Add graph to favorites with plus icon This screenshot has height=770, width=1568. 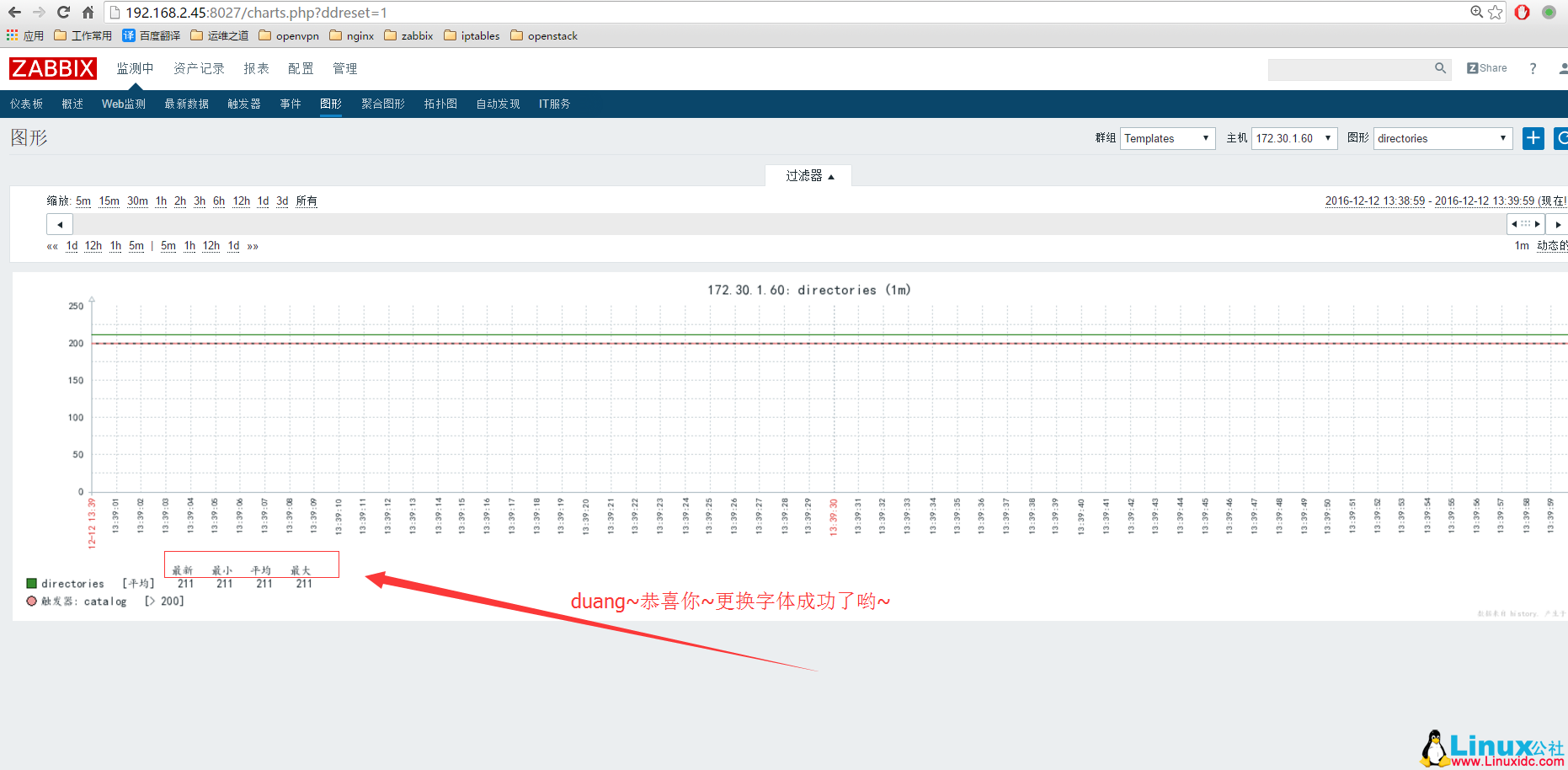coord(1533,138)
